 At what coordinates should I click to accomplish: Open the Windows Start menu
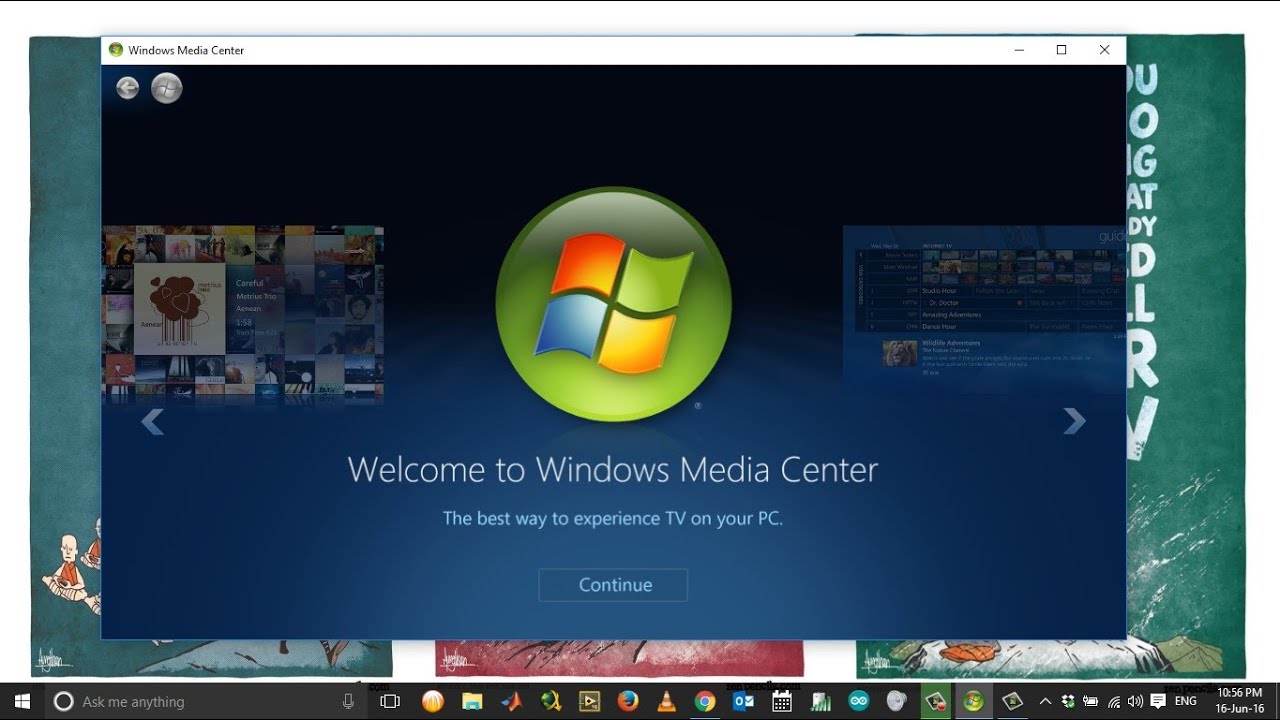click(22, 701)
